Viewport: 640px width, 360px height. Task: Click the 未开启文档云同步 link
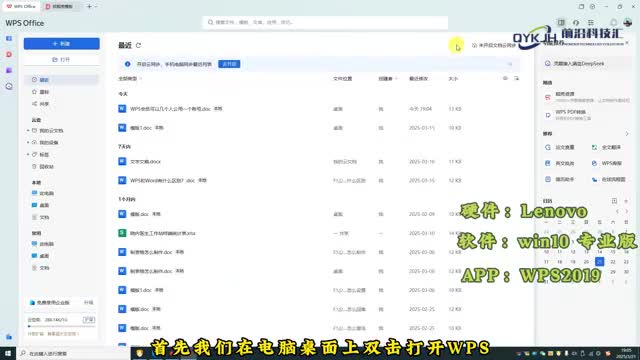tap(494, 45)
